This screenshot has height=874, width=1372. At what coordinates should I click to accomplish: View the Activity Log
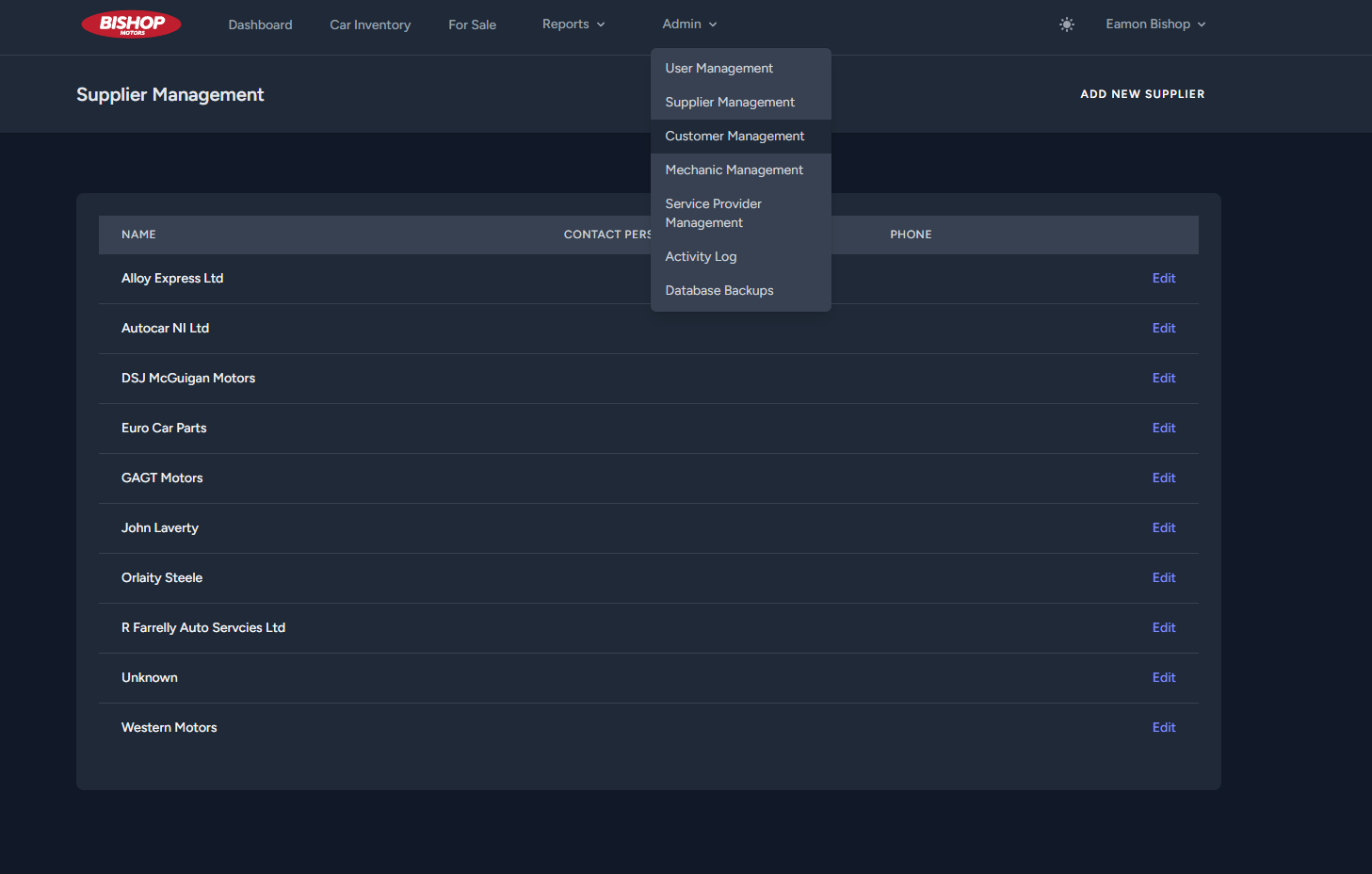[701, 256]
